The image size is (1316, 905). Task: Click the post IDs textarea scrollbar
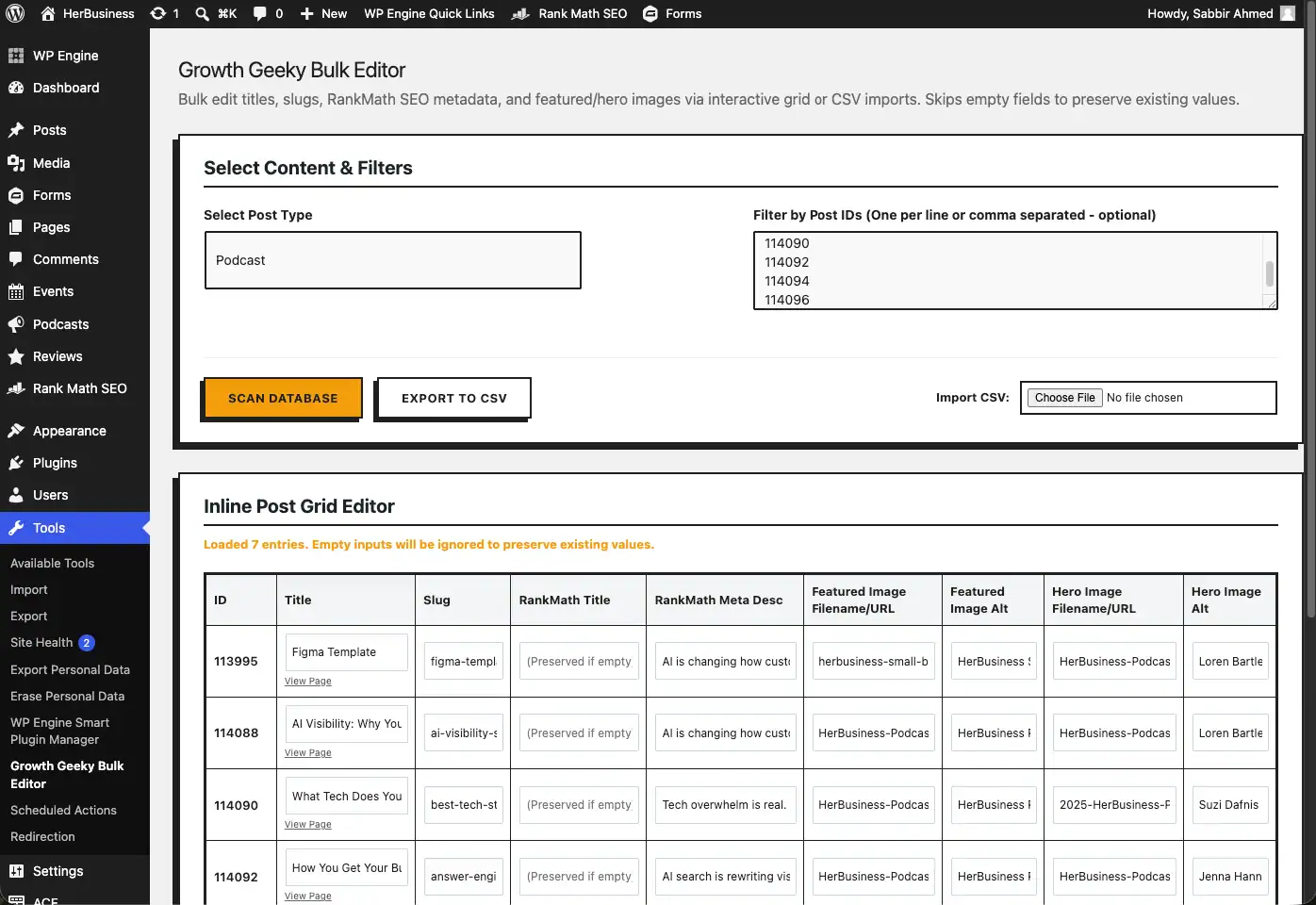[1270, 273]
